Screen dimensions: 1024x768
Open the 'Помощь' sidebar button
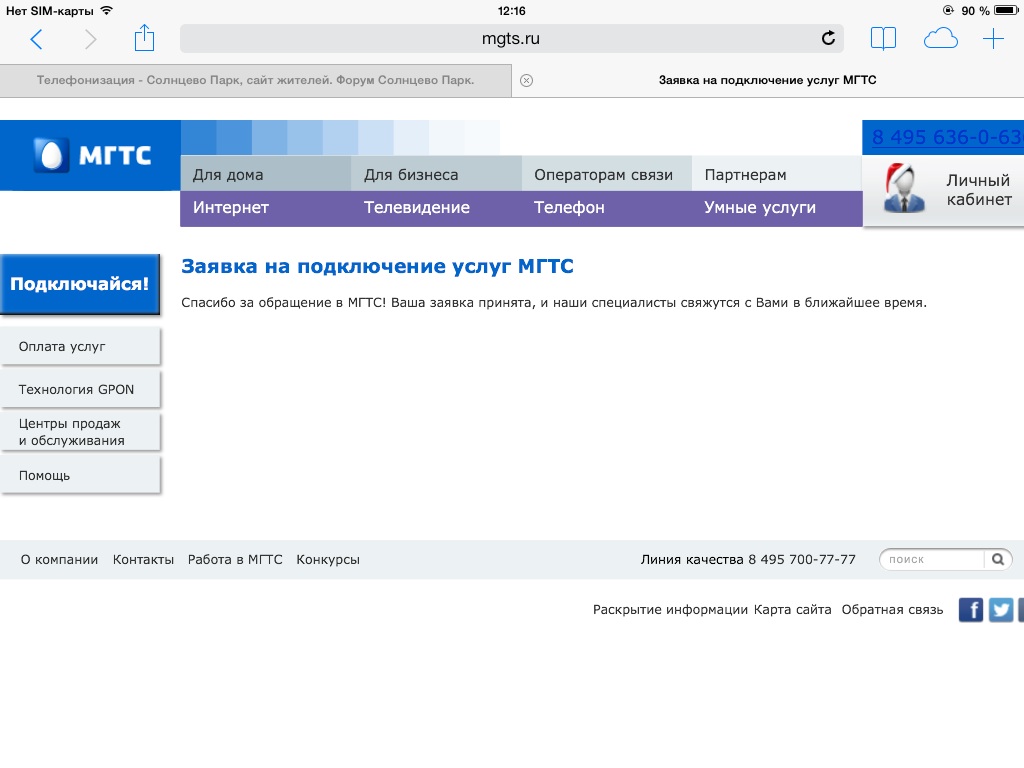(80, 475)
